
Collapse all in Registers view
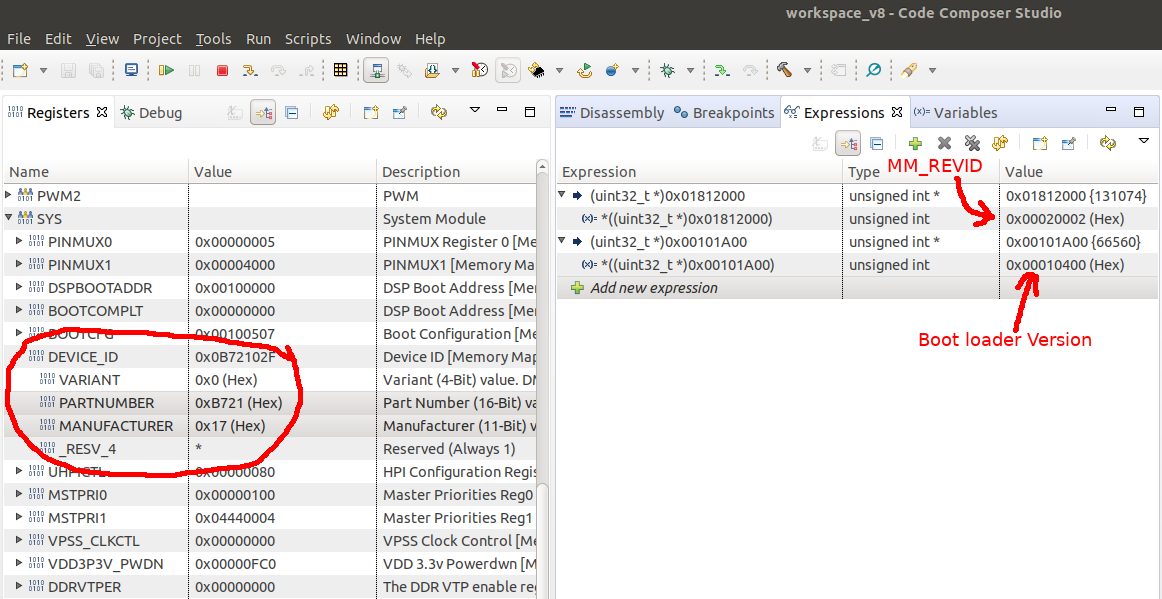(292, 113)
